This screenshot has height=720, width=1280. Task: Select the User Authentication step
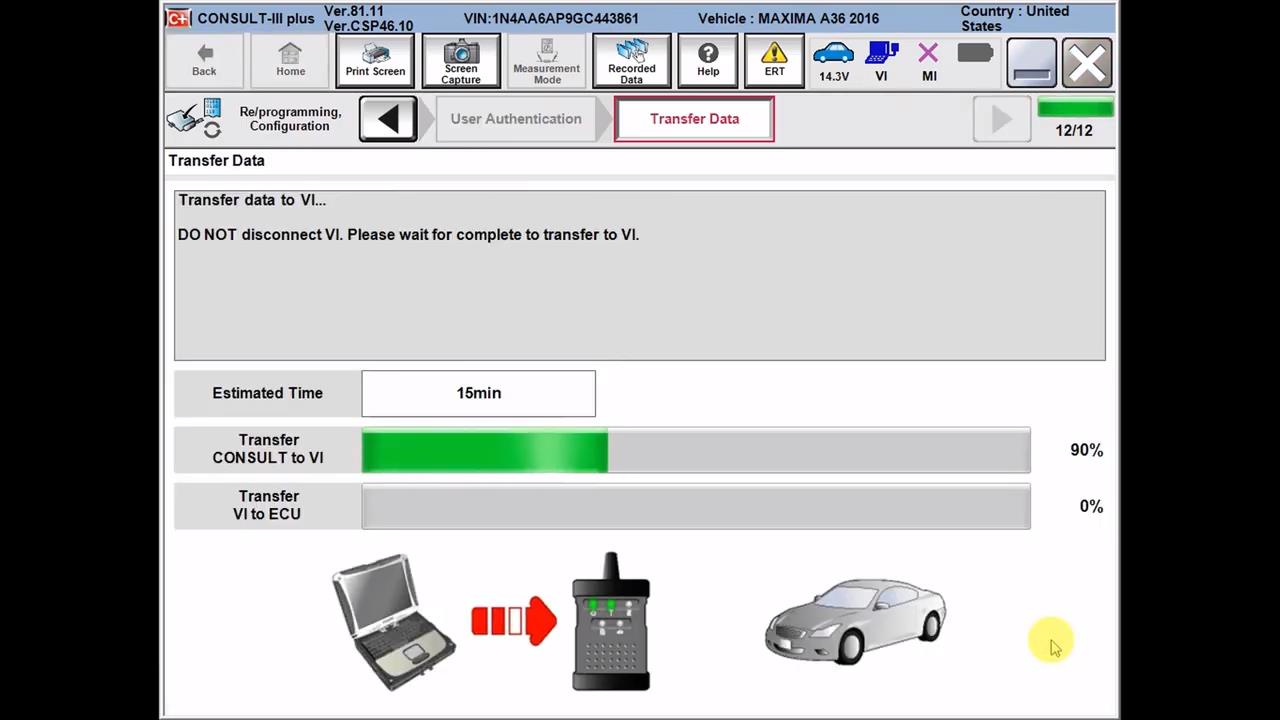tap(516, 119)
